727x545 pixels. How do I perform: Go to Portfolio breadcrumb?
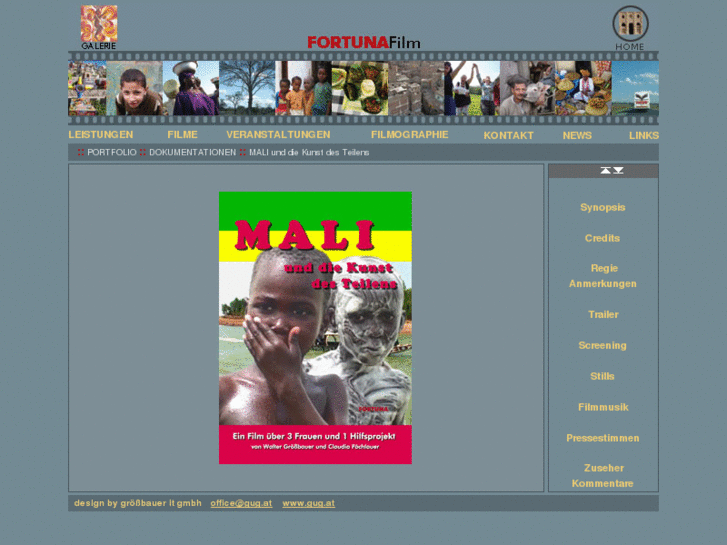point(112,152)
